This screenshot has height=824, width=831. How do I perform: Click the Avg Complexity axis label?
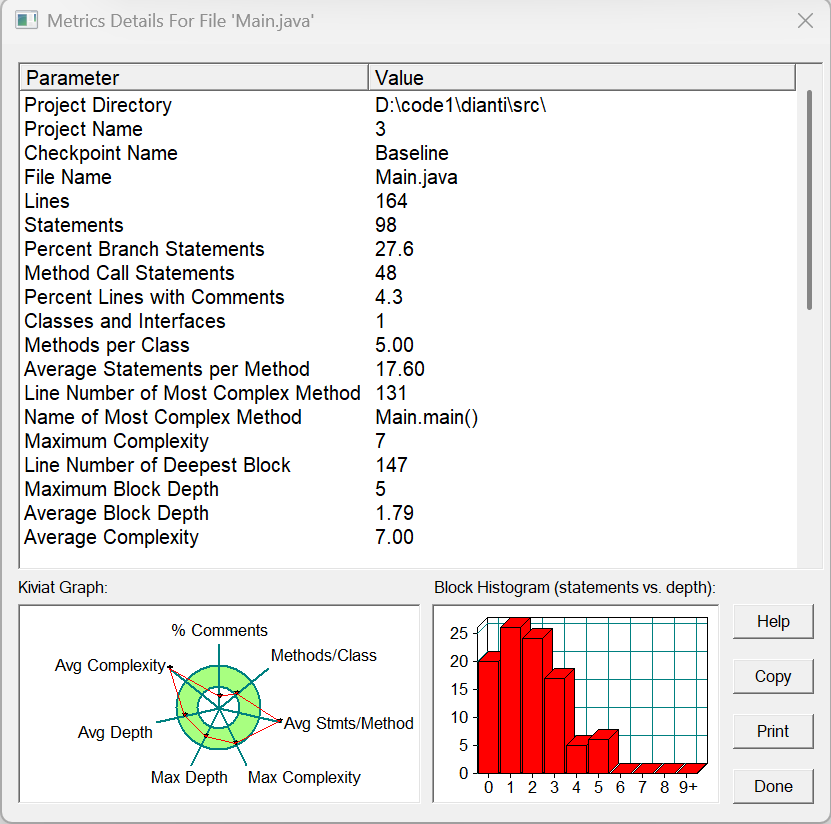110,666
